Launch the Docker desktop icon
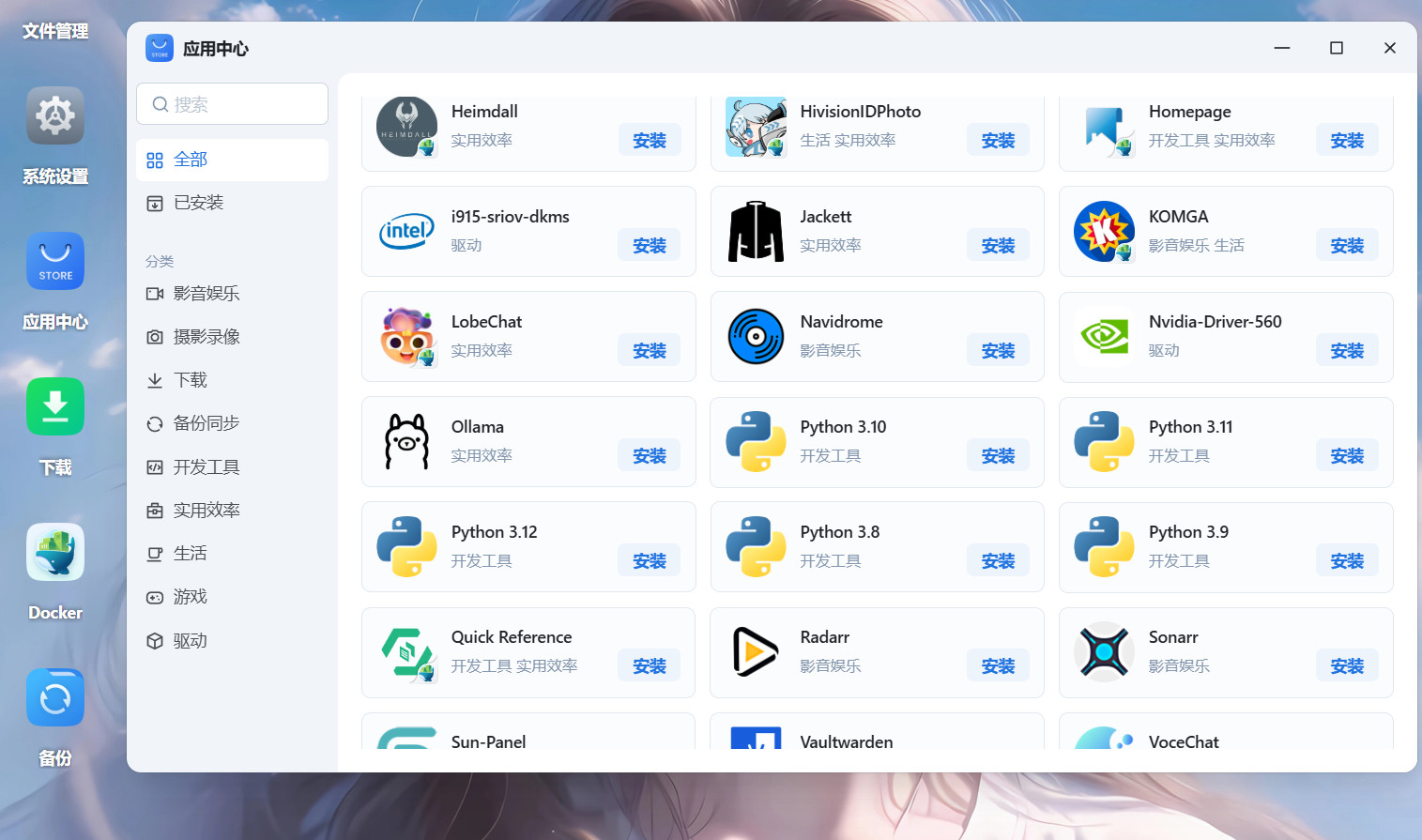Viewport: 1422px width, 840px height. [55, 552]
